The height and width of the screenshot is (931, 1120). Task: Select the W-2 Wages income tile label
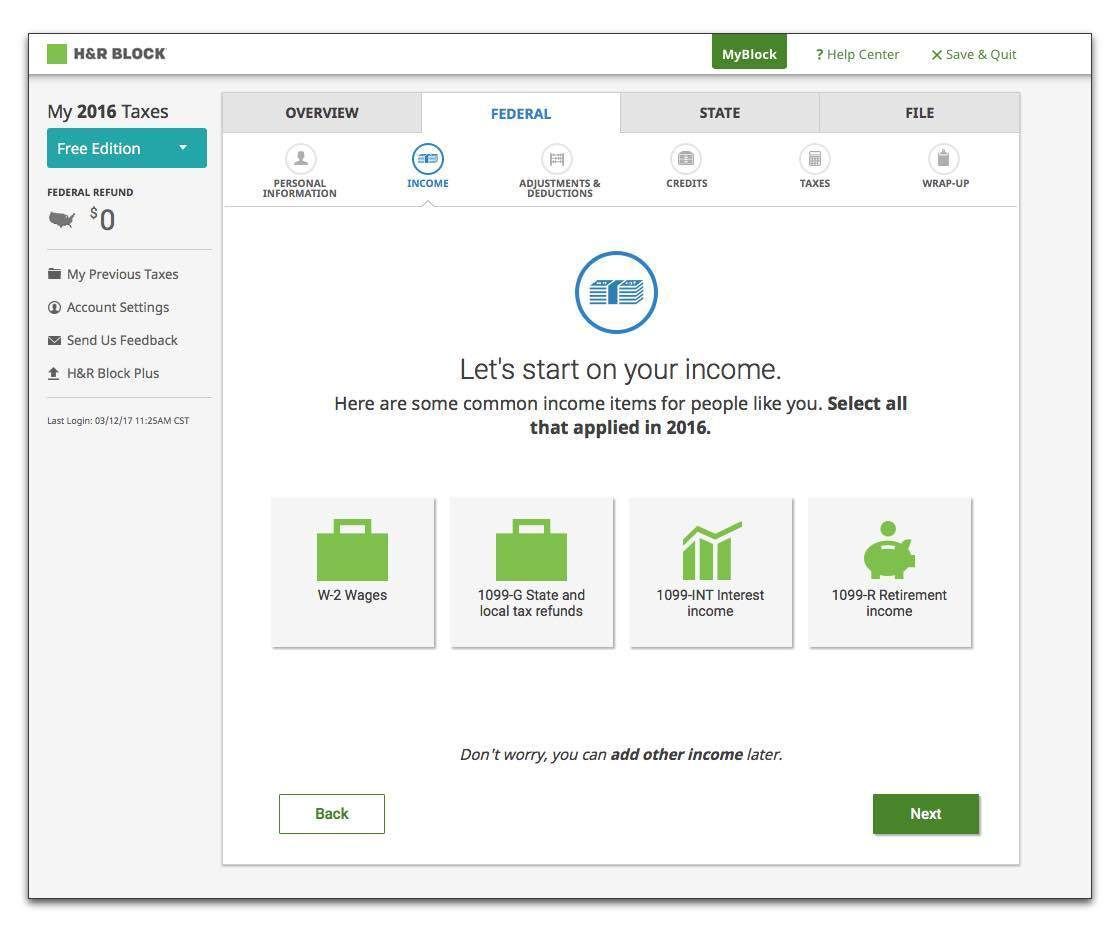click(352, 595)
